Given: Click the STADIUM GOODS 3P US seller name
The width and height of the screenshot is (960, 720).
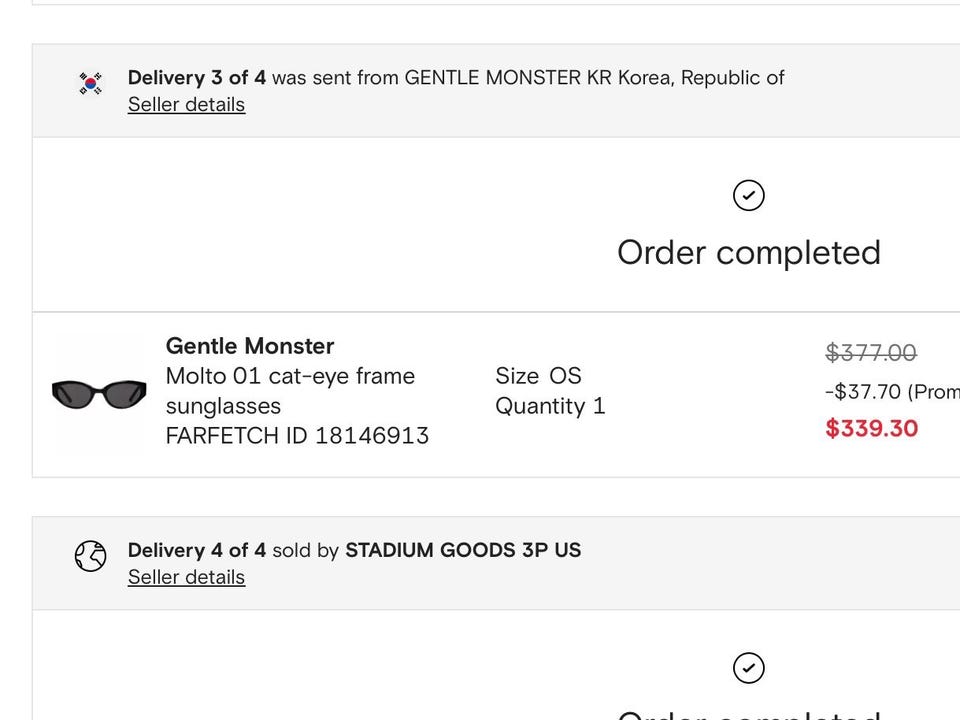Looking at the screenshot, I should tap(463, 550).
